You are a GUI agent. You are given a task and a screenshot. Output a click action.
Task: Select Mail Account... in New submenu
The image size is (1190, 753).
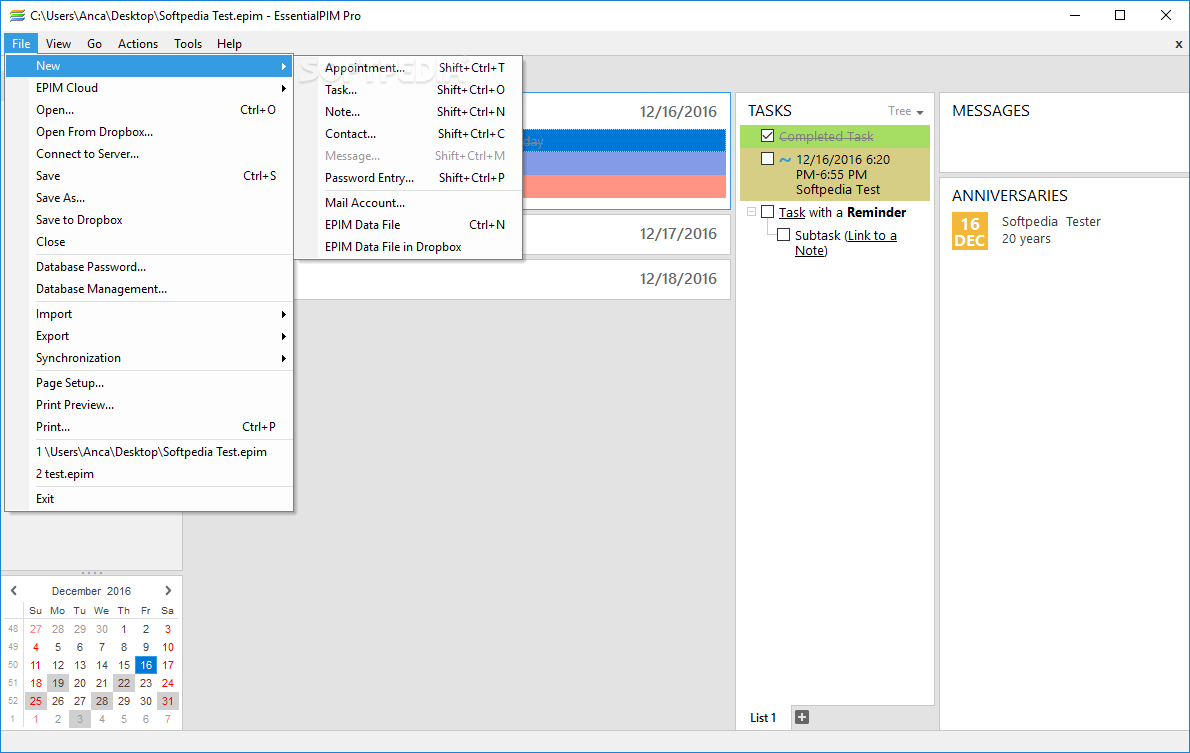point(409,203)
